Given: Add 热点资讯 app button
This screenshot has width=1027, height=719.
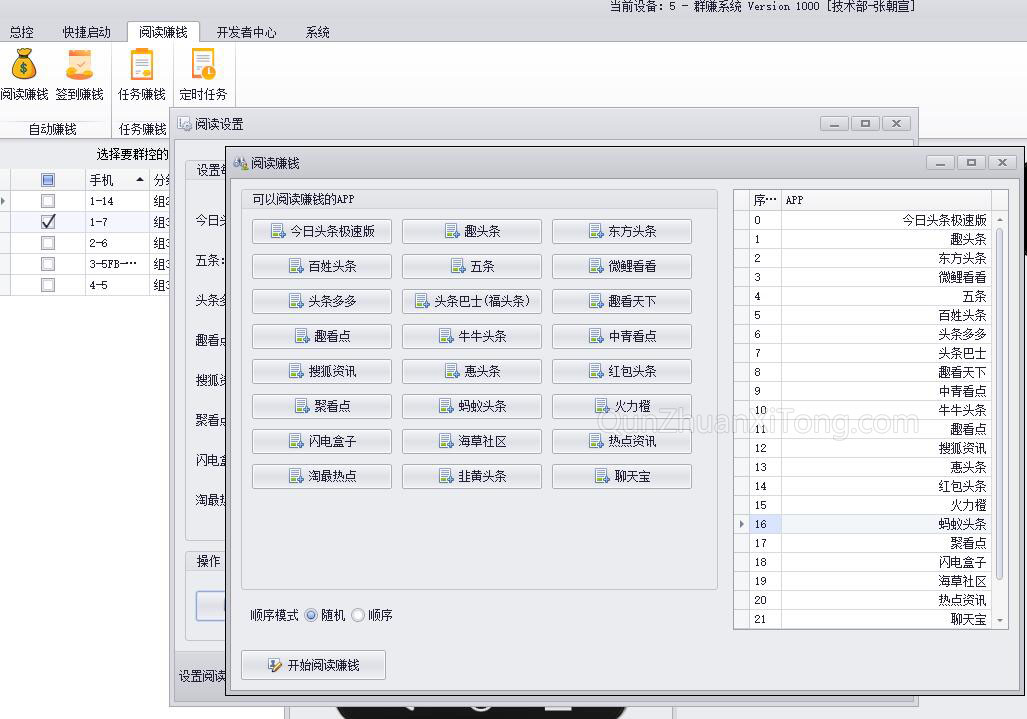Looking at the screenshot, I should 622,441.
